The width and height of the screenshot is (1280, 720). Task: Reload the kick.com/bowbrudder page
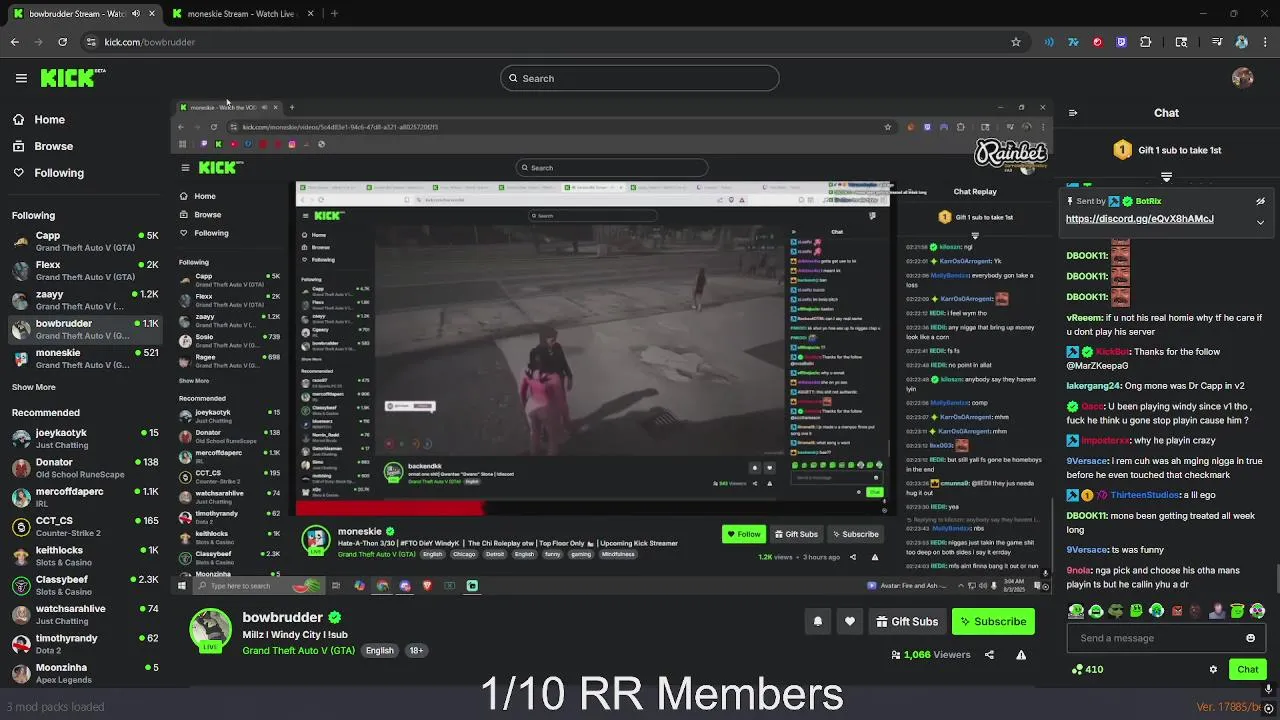pyautogui.click(x=62, y=42)
